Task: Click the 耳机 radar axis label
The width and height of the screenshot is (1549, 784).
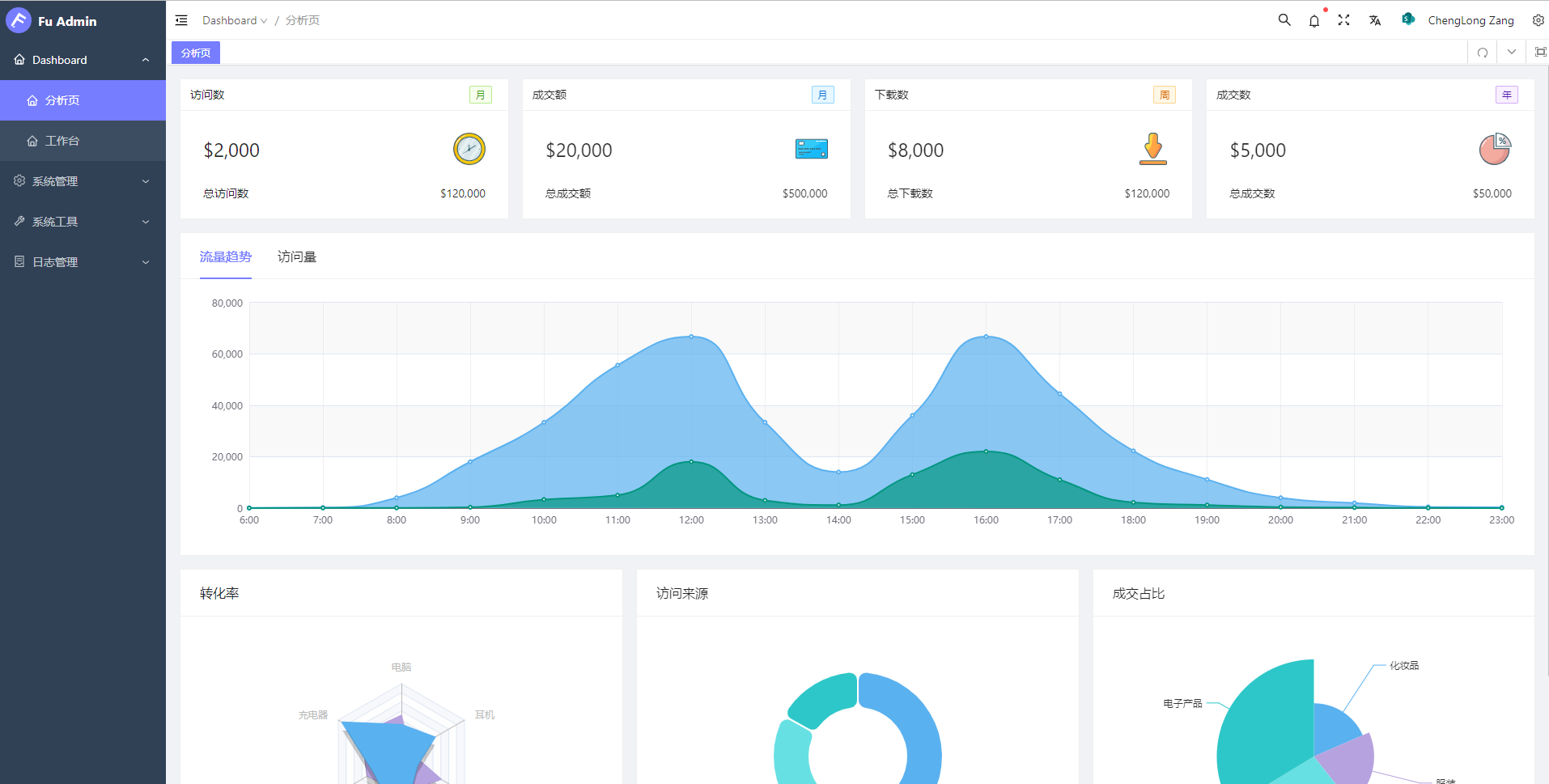Action: (x=485, y=715)
